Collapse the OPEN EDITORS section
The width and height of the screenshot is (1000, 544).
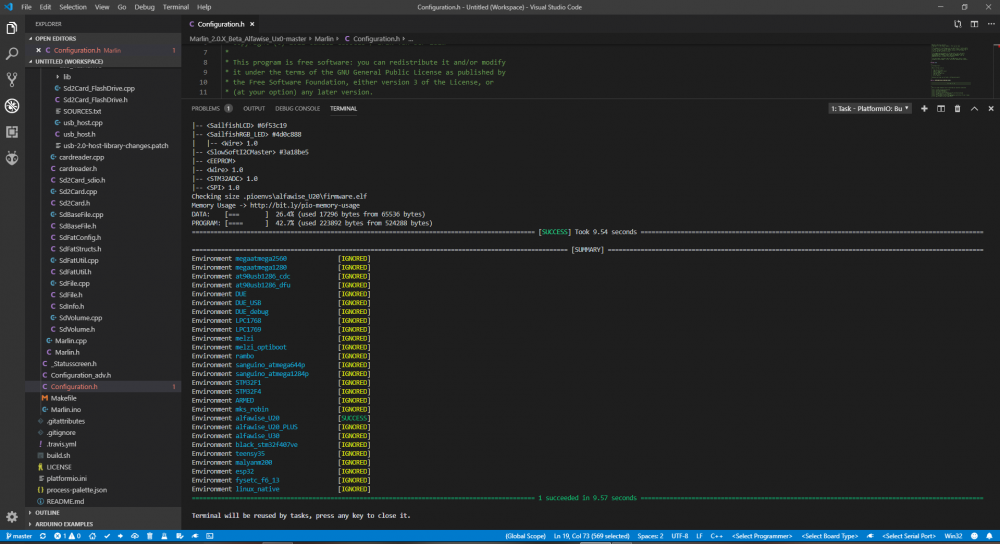55,38
